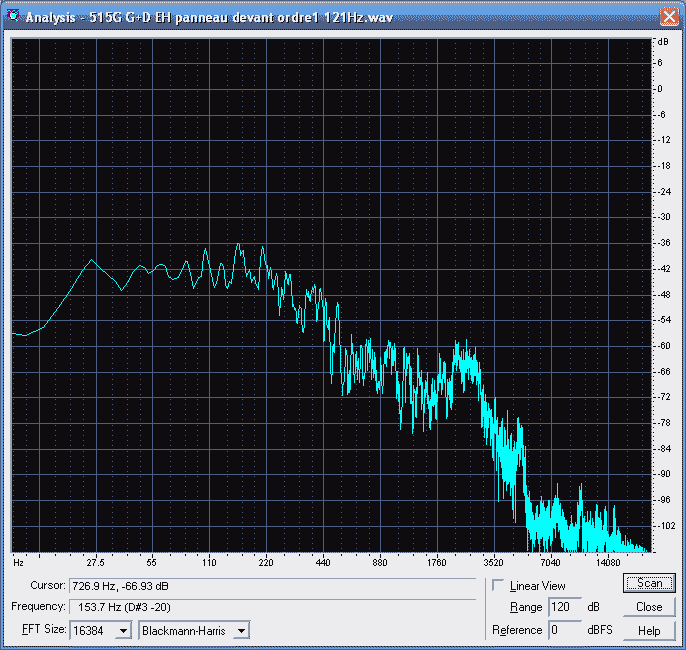Open the FFT Size dropdown arrow
The image size is (686, 650).
tap(124, 631)
